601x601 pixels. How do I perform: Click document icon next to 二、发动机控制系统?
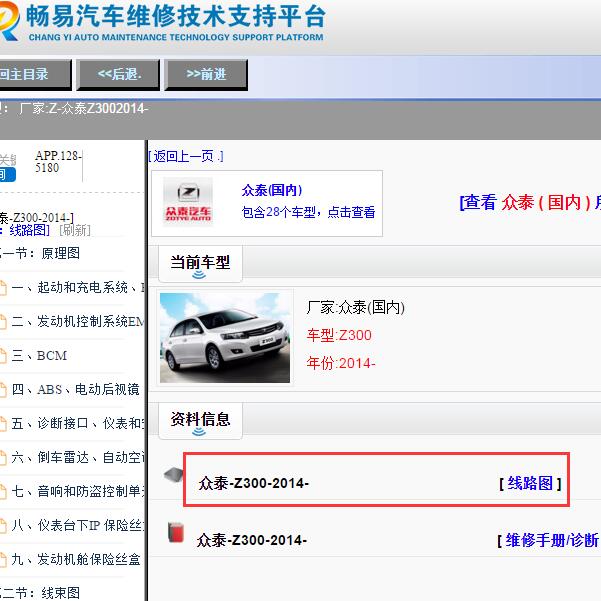[x=3, y=322]
